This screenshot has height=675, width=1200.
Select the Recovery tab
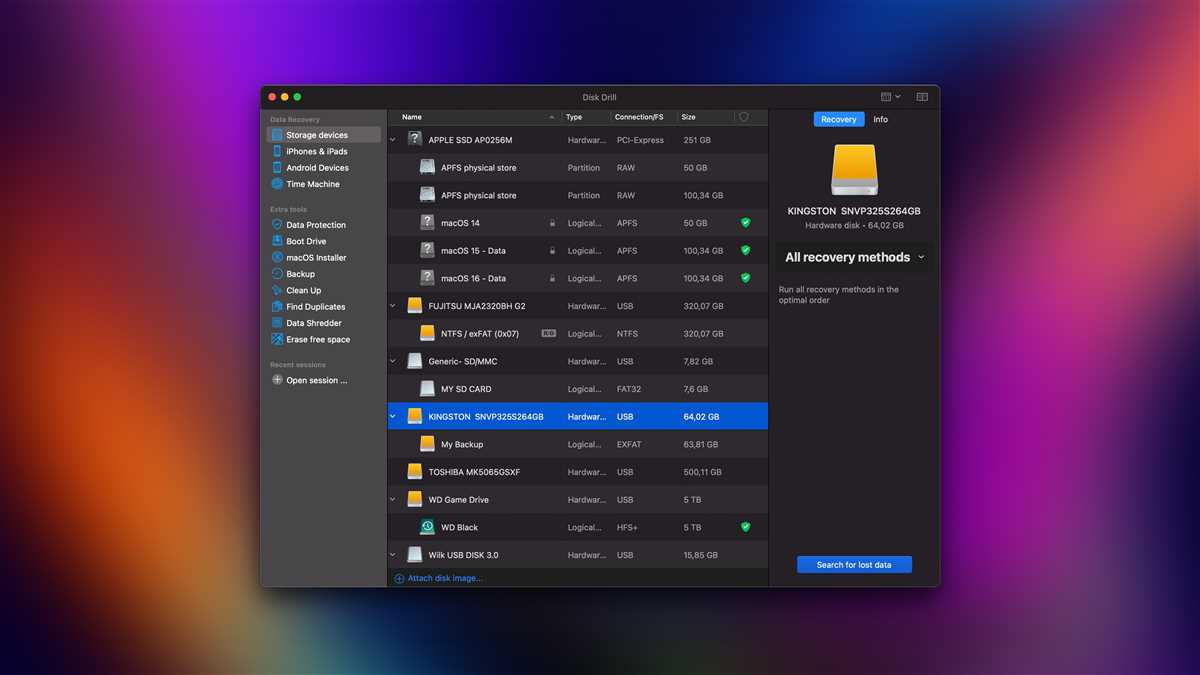(838, 119)
